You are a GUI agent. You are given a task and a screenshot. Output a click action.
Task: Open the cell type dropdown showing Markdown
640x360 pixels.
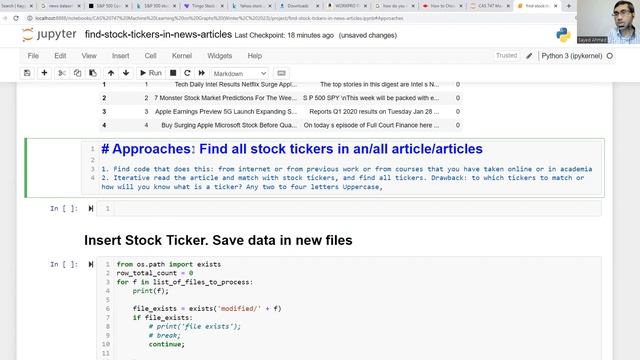click(240, 73)
